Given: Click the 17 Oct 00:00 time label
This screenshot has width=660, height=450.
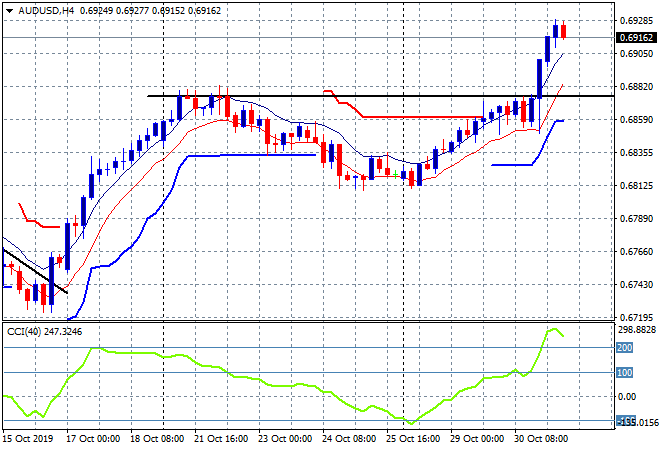Looking at the screenshot, I should click(93, 439).
